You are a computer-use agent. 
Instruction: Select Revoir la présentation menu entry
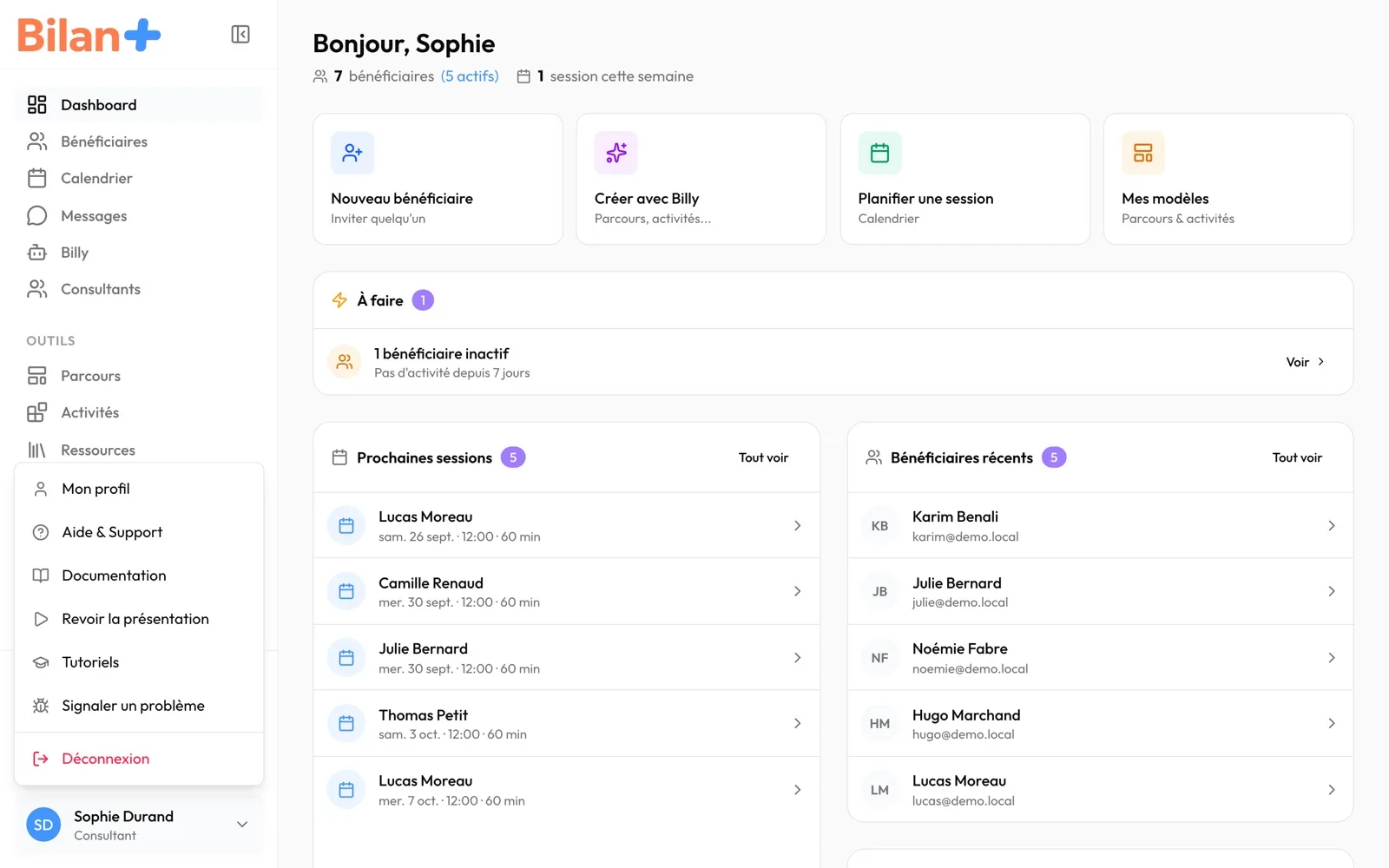point(139,619)
